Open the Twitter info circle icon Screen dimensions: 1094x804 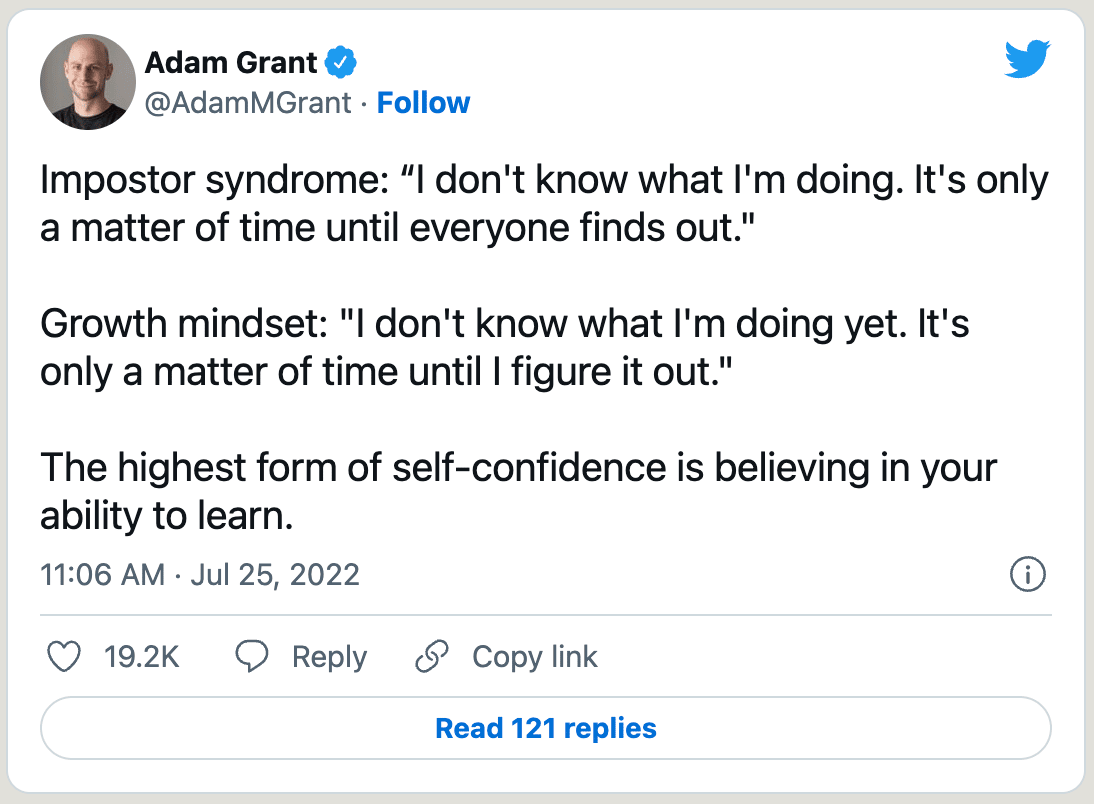pos(1028,575)
